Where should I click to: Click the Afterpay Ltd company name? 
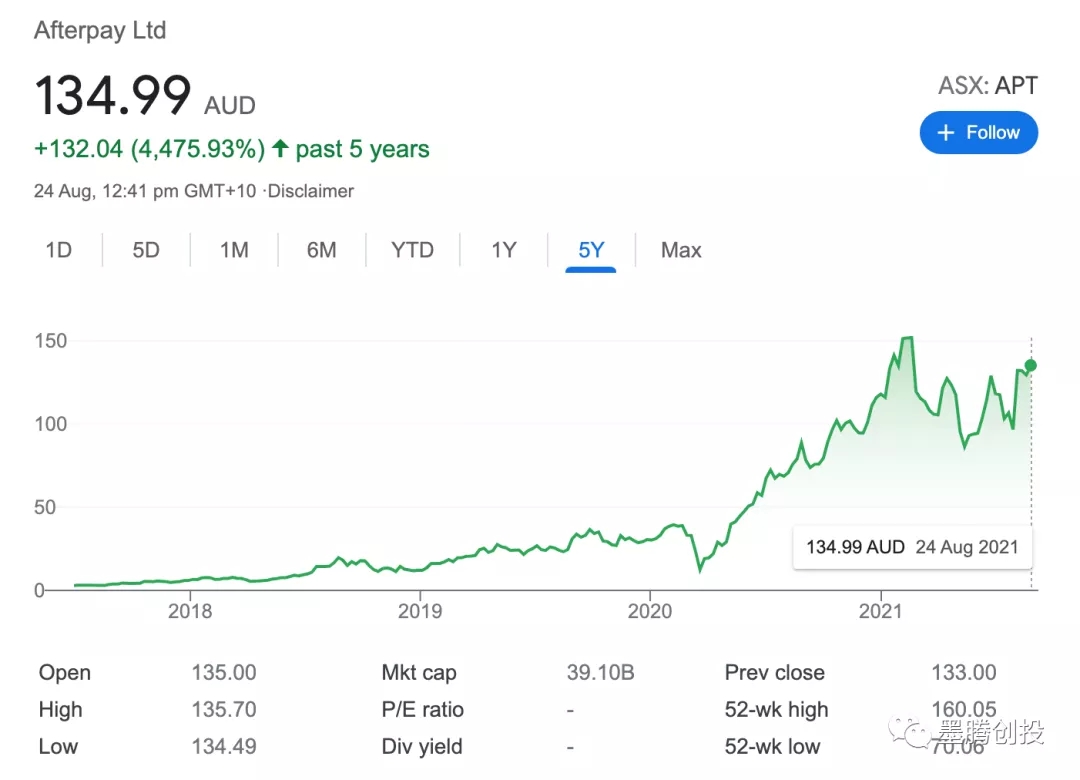coord(100,30)
